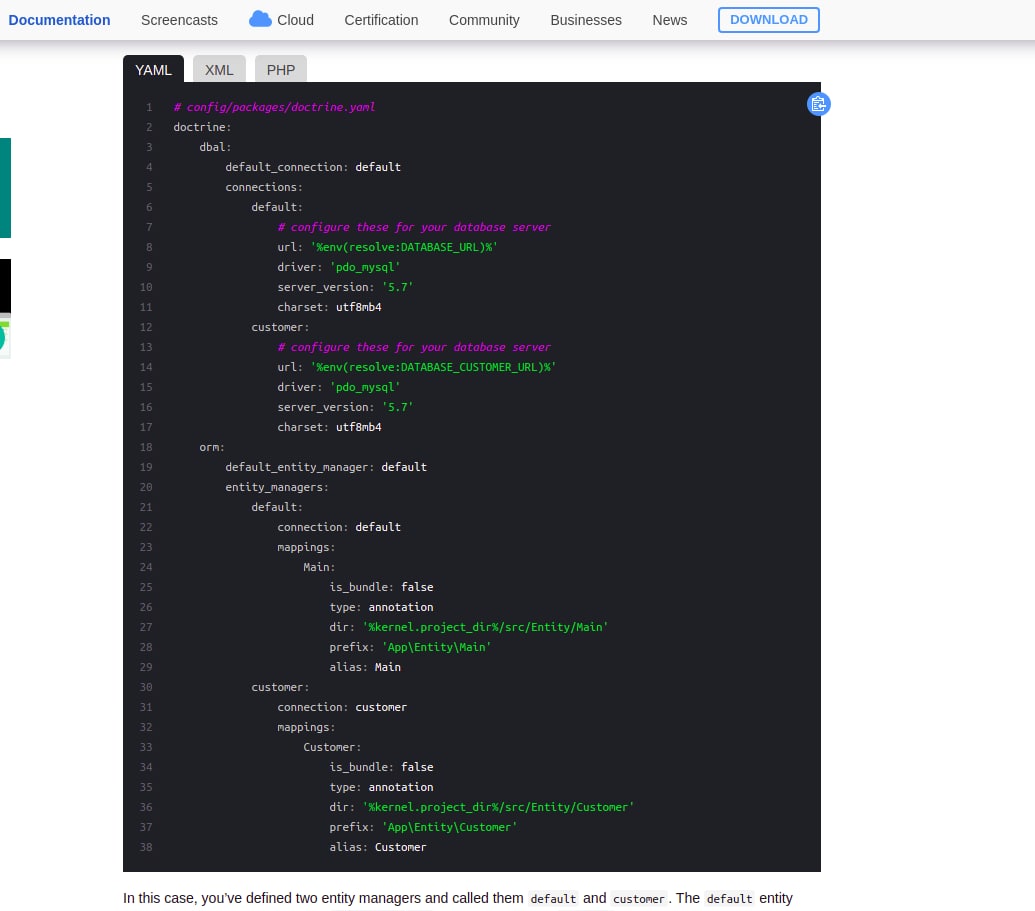Click '%kernel.project_dir%/src/Entity/Main' path
This screenshot has height=911, width=1035.
click(x=485, y=627)
